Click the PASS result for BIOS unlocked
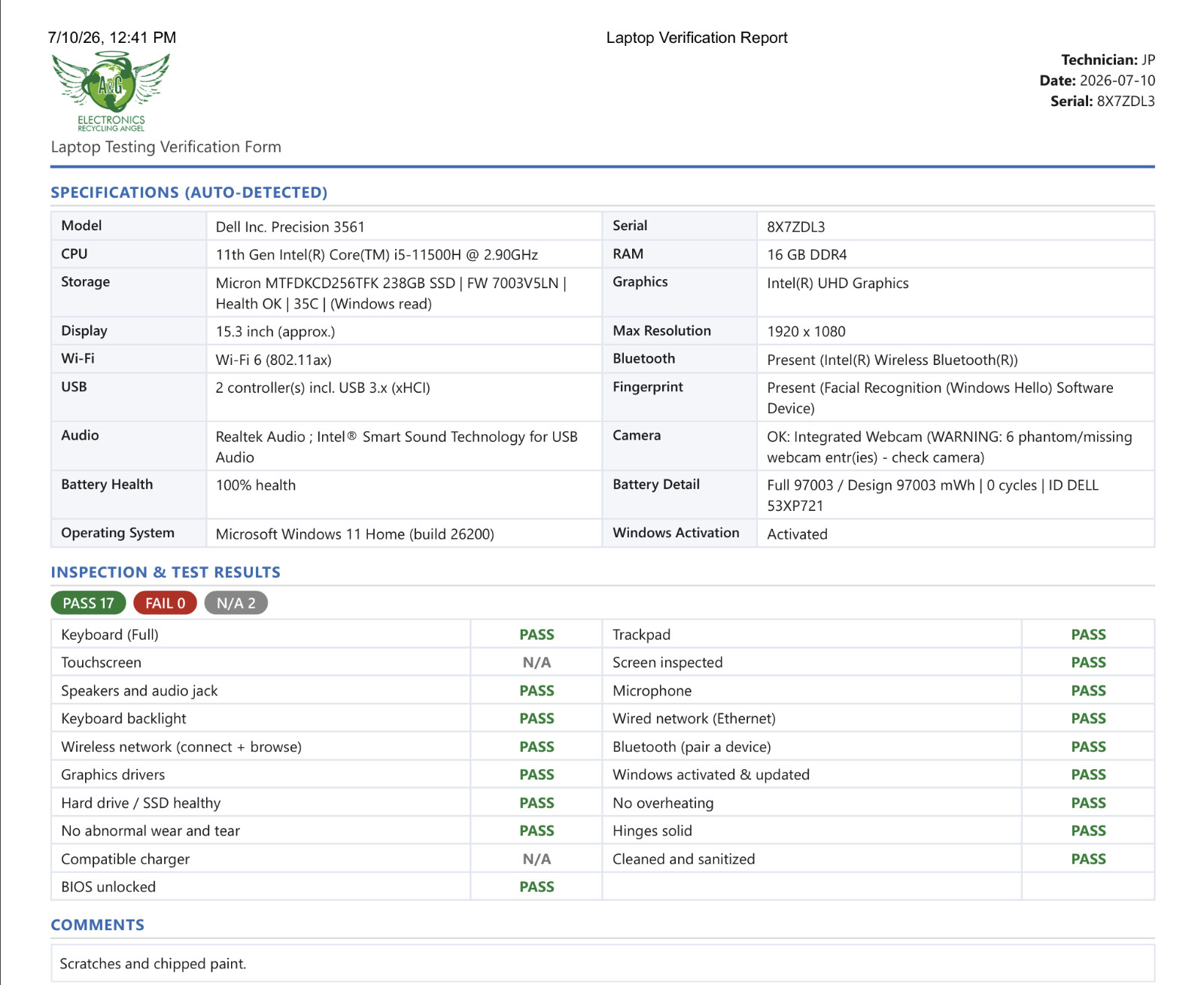The width and height of the screenshot is (1204, 985). click(x=537, y=887)
